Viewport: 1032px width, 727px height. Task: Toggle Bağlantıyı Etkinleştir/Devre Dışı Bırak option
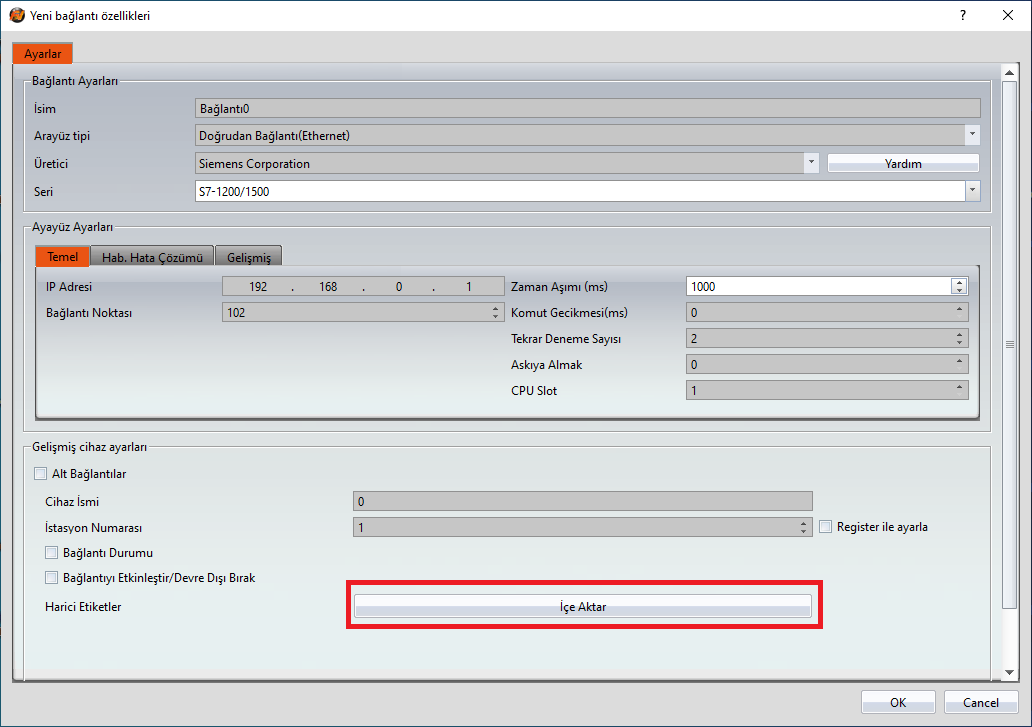[51, 577]
